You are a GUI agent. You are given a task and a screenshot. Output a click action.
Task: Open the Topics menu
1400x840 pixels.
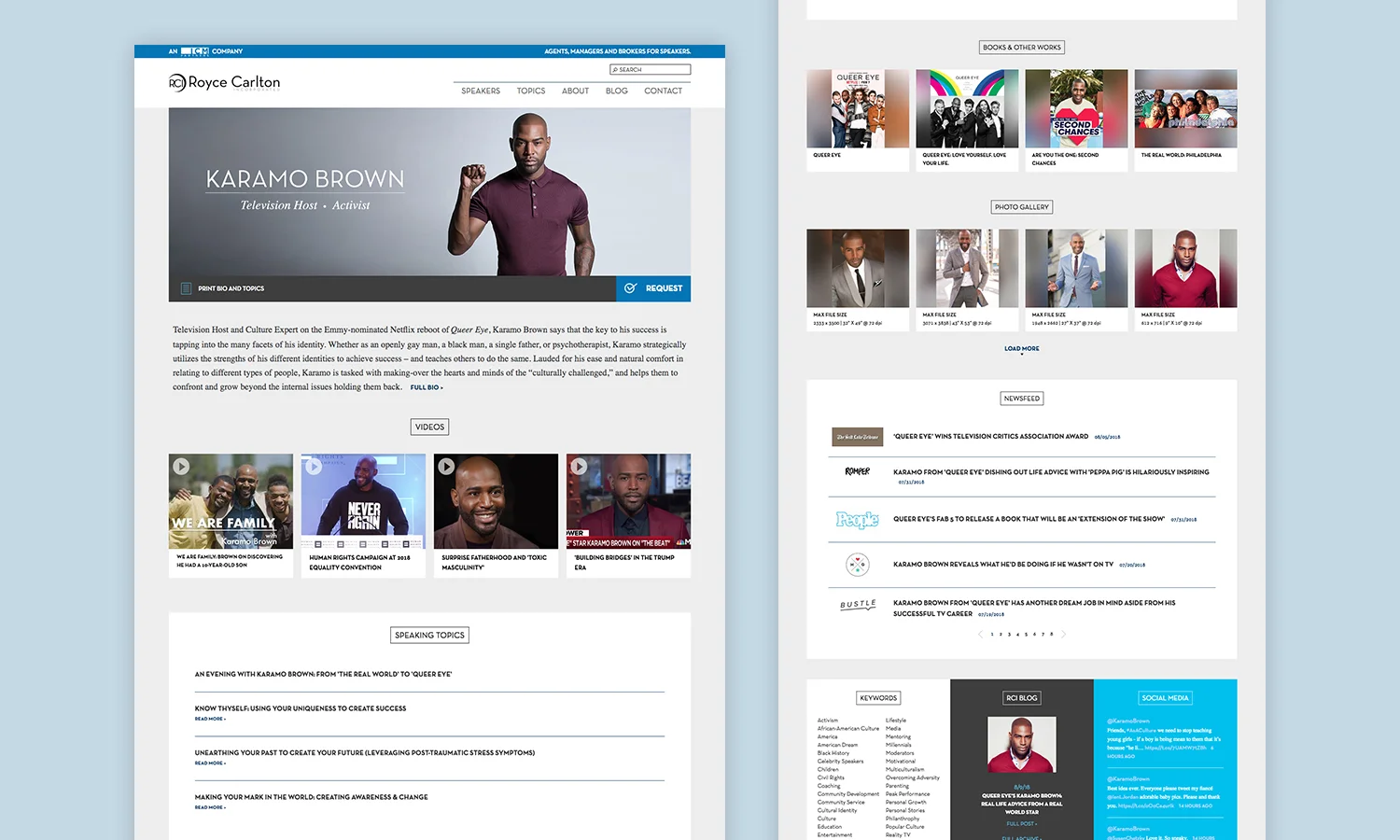(x=531, y=91)
